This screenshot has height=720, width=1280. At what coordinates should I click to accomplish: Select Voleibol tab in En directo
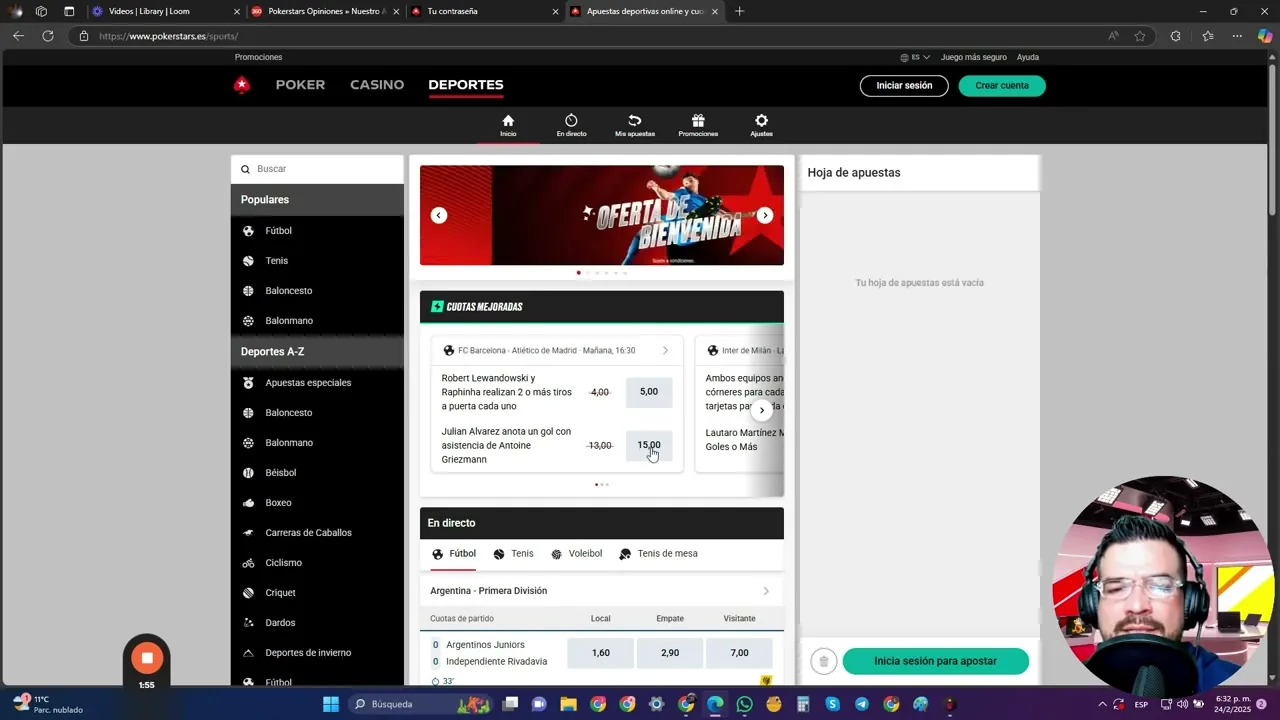pyautogui.click(x=576, y=554)
